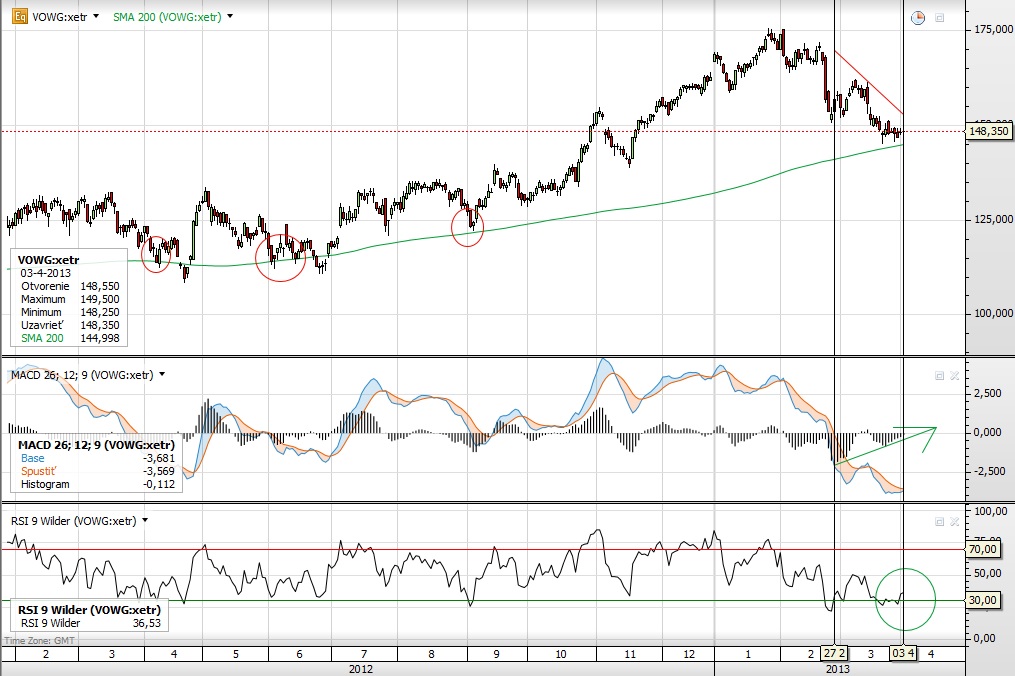Maximize the MACD indicator panel

pyautogui.click(x=939, y=376)
